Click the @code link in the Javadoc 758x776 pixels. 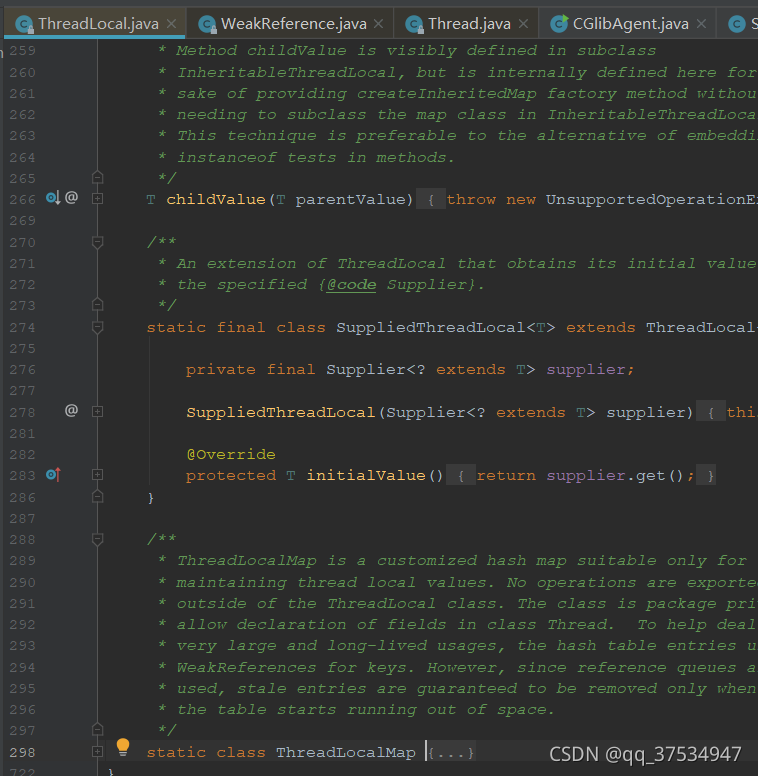351,285
